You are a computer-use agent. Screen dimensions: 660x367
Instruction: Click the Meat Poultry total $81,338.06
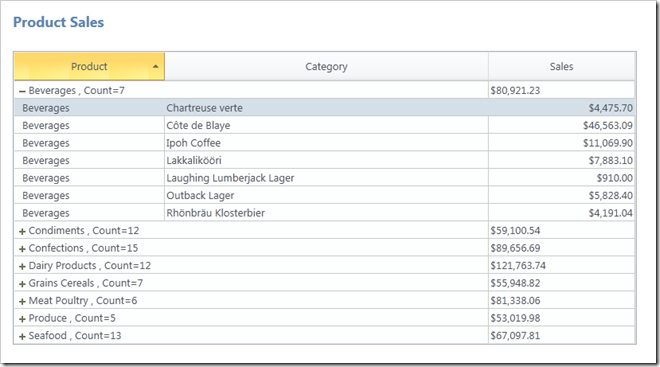[x=515, y=301]
